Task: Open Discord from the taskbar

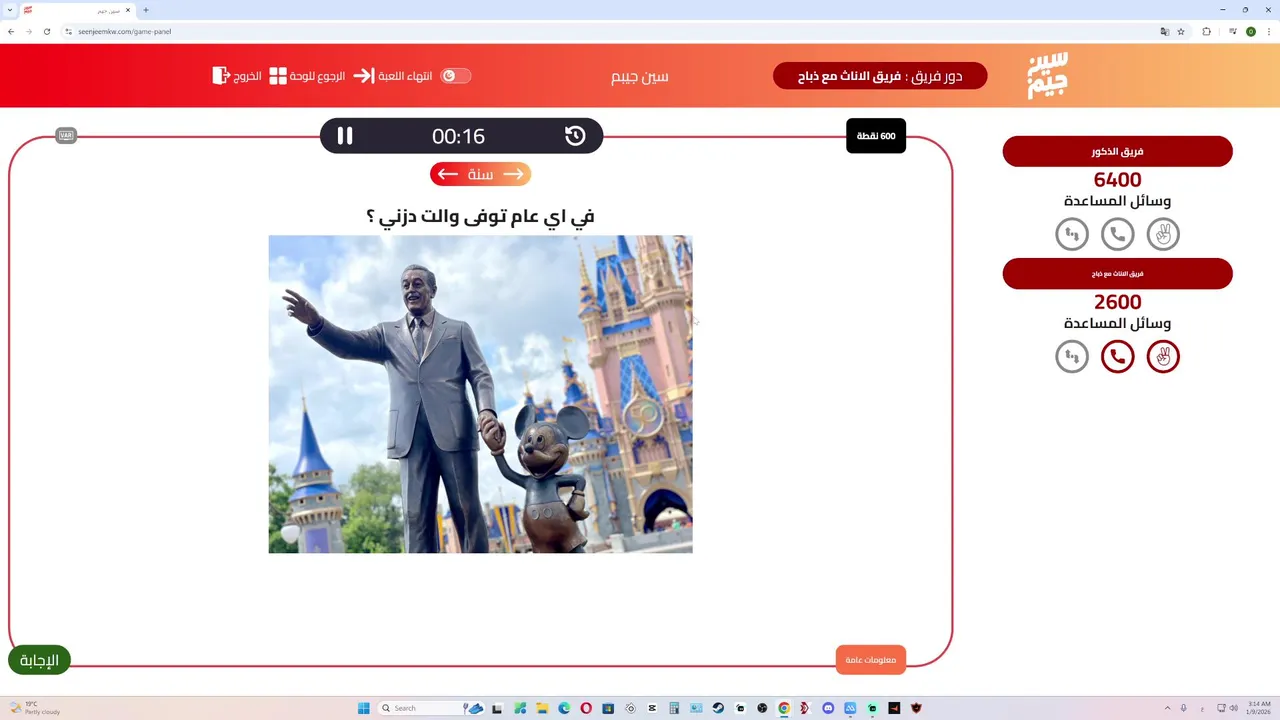Action: pos(828,708)
